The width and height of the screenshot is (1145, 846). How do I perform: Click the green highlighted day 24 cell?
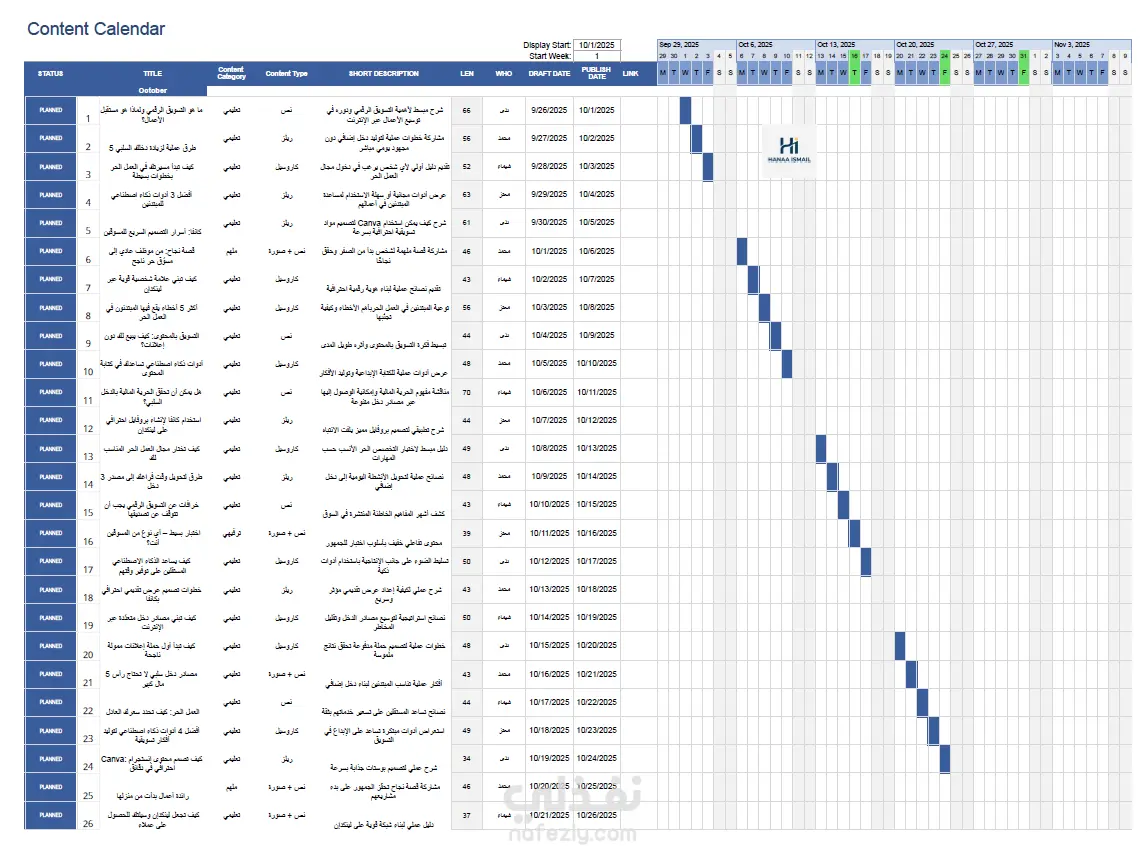pyautogui.click(x=945, y=55)
